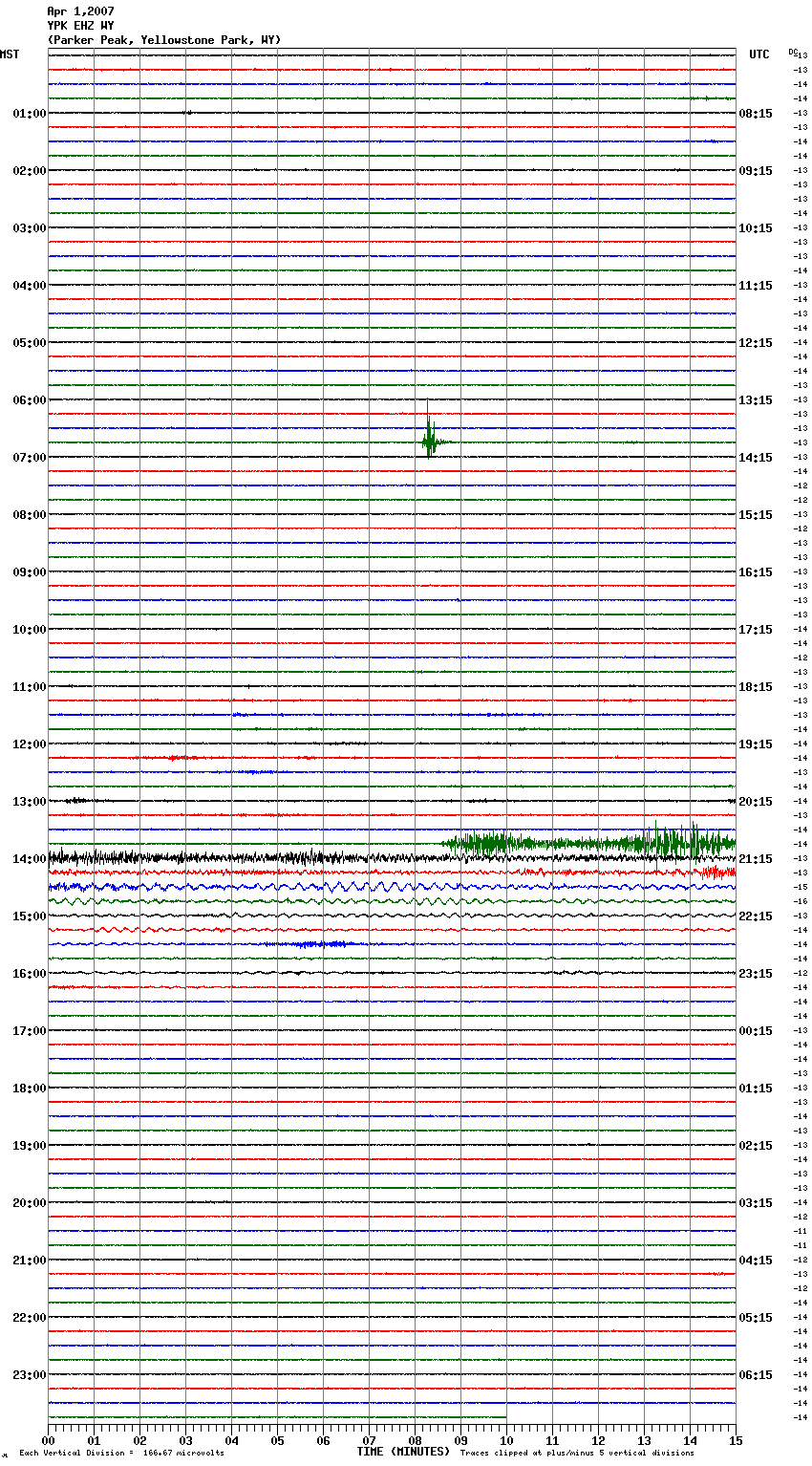This screenshot has height=1466, width=812.
Task: Click the 23:15 UTC time label
Action: pyautogui.click(x=756, y=974)
